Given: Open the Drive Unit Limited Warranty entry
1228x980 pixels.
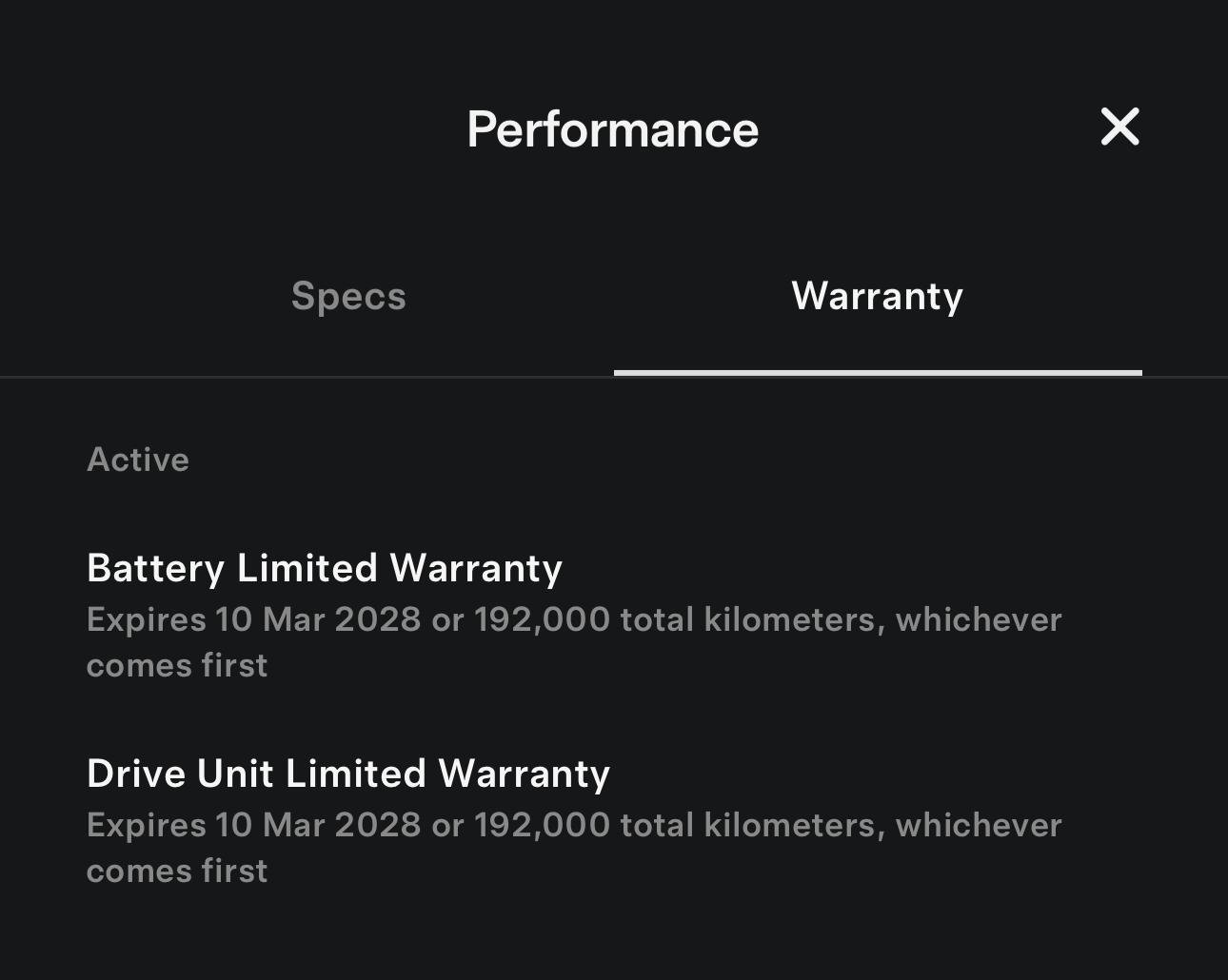Looking at the screenshot, I should 348,774.
